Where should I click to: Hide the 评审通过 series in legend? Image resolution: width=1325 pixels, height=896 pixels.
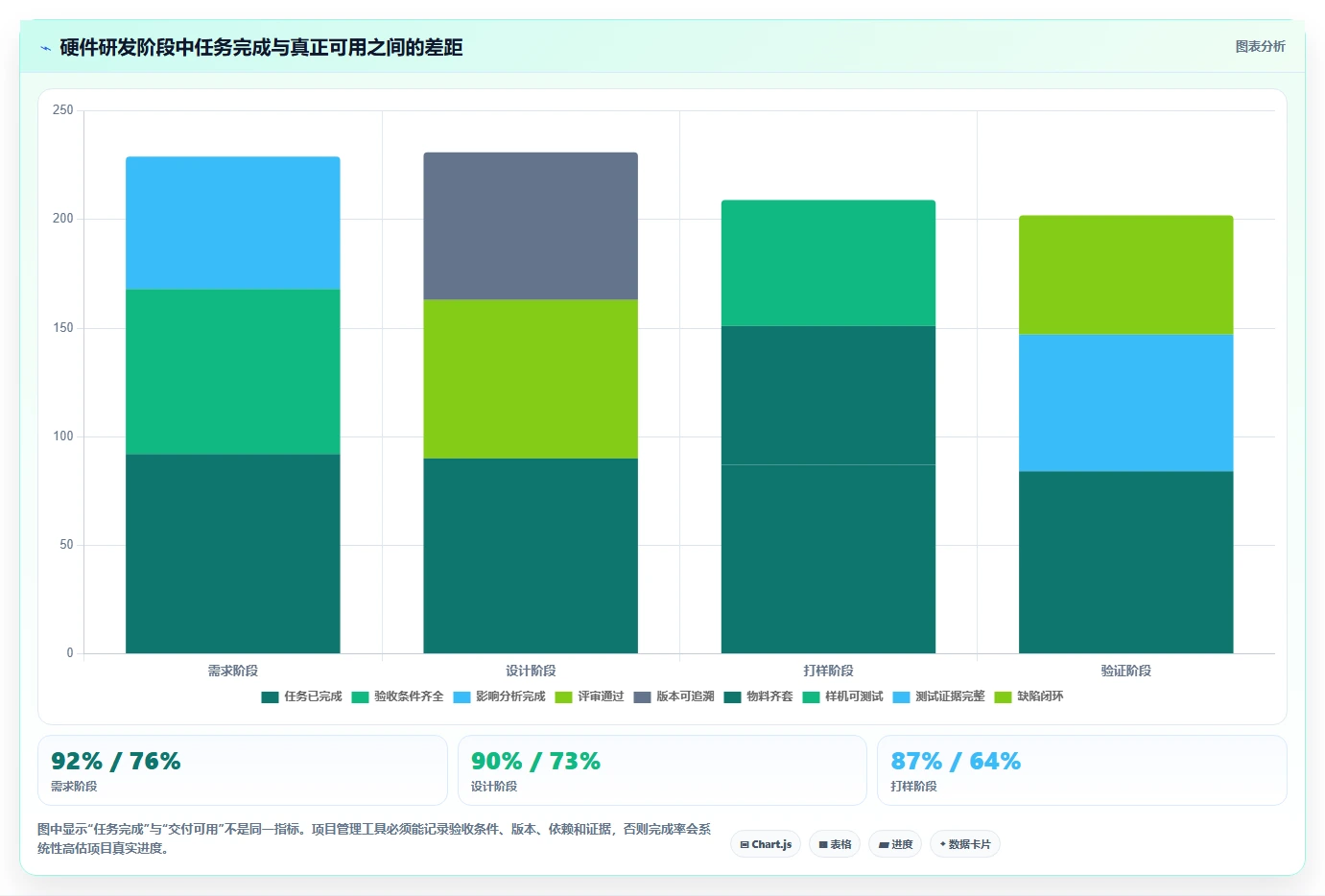pyautogui.click(x=589, y=696)
